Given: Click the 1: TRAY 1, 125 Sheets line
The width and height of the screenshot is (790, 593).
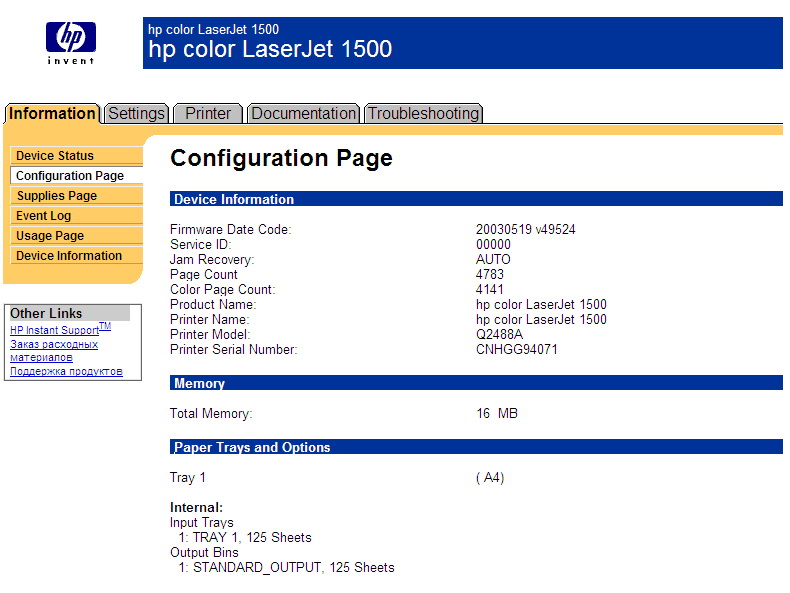Looking at the screenshot, I should [x=245, y=538].
